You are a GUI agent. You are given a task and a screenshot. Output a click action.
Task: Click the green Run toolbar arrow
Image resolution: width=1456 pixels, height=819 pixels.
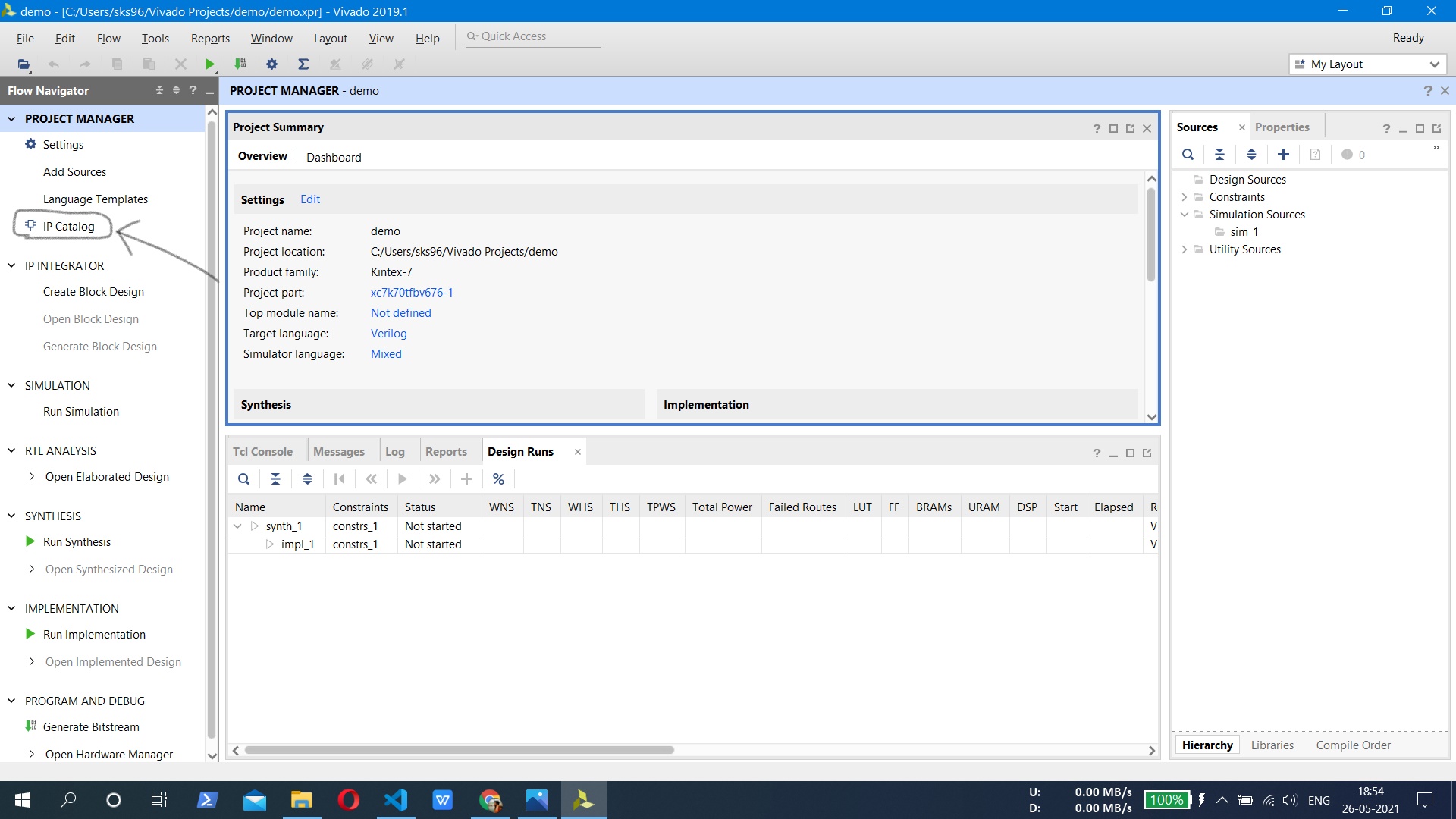tap(210, 64)
